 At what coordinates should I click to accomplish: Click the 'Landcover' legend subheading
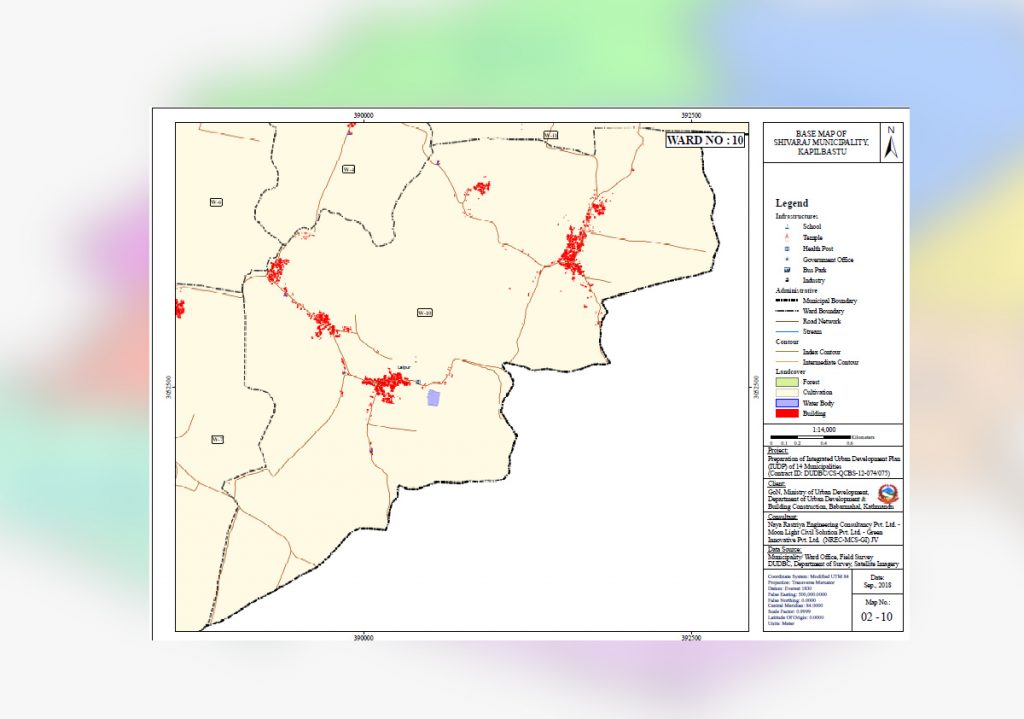[790, 372]
